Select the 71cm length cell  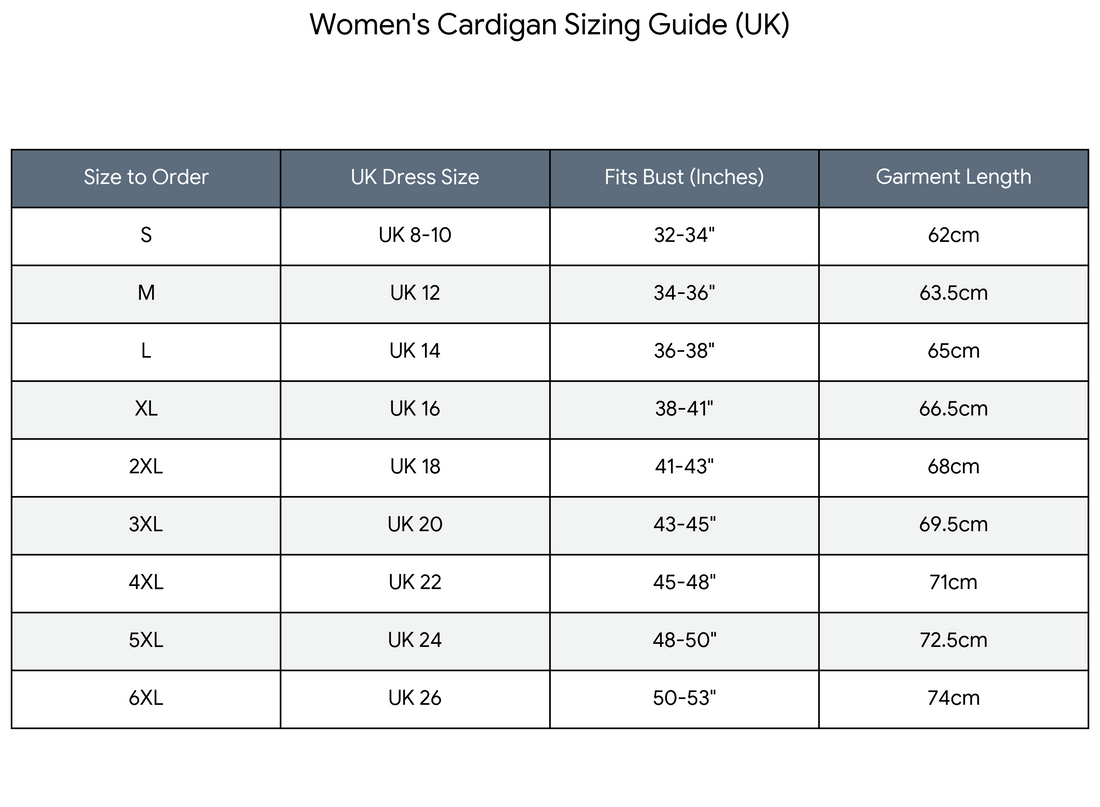953,584
